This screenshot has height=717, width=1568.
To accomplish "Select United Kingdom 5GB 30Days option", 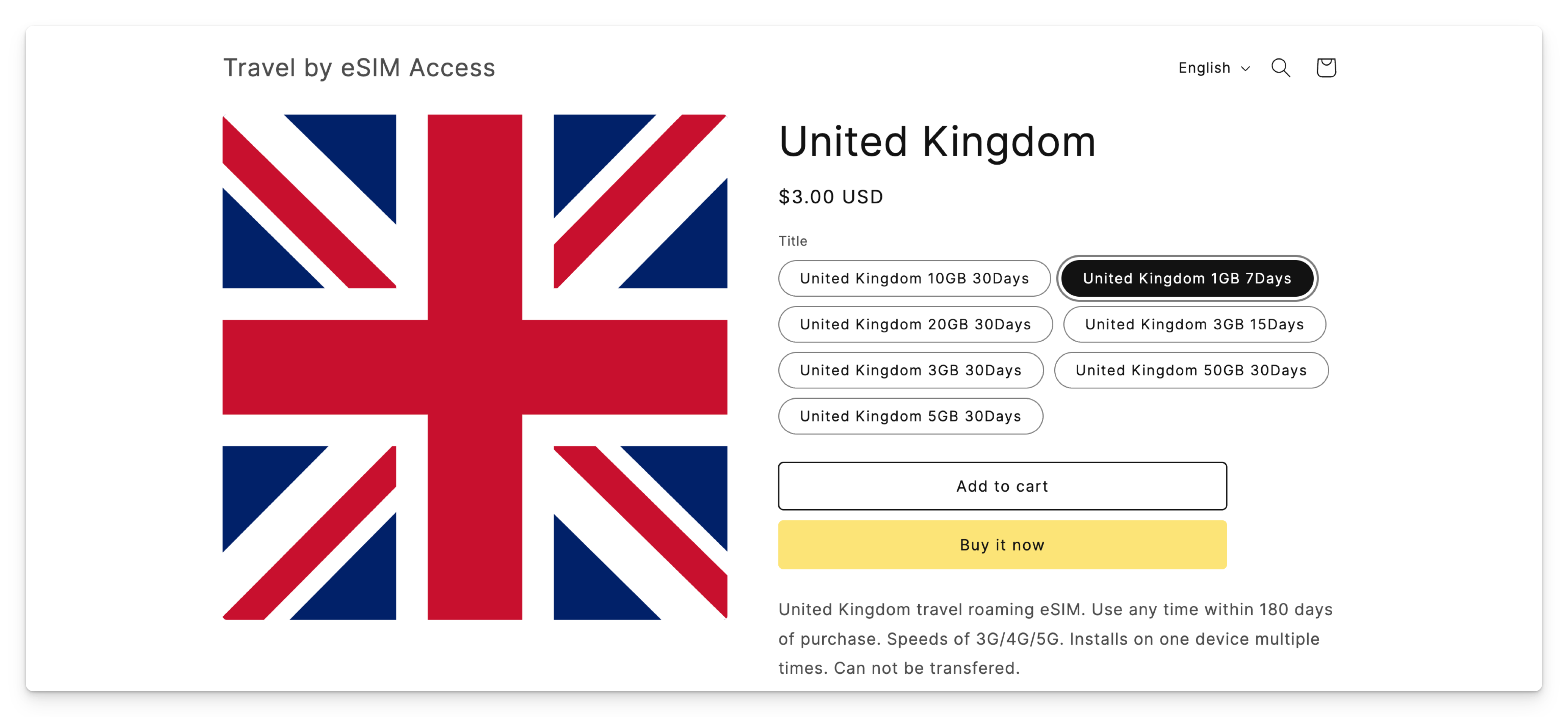I will [x=910, y=416].
